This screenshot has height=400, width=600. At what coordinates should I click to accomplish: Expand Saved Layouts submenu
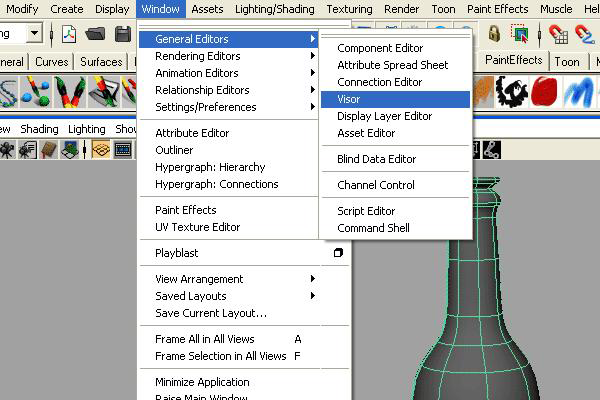pos(229,296)
